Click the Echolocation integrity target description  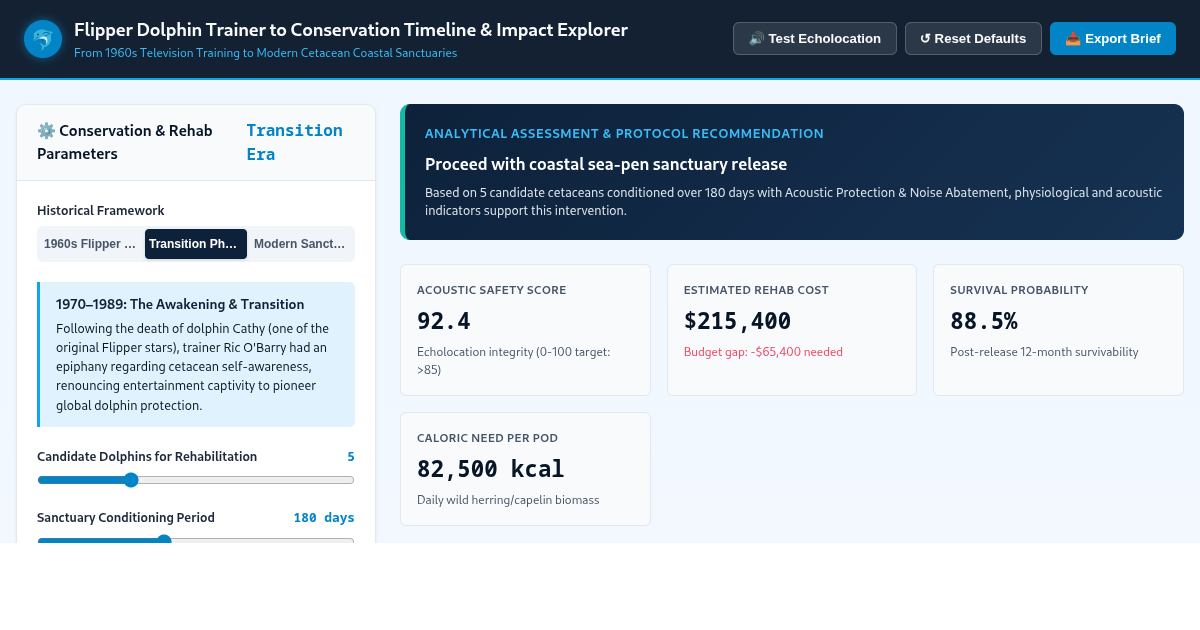(513, 361)
